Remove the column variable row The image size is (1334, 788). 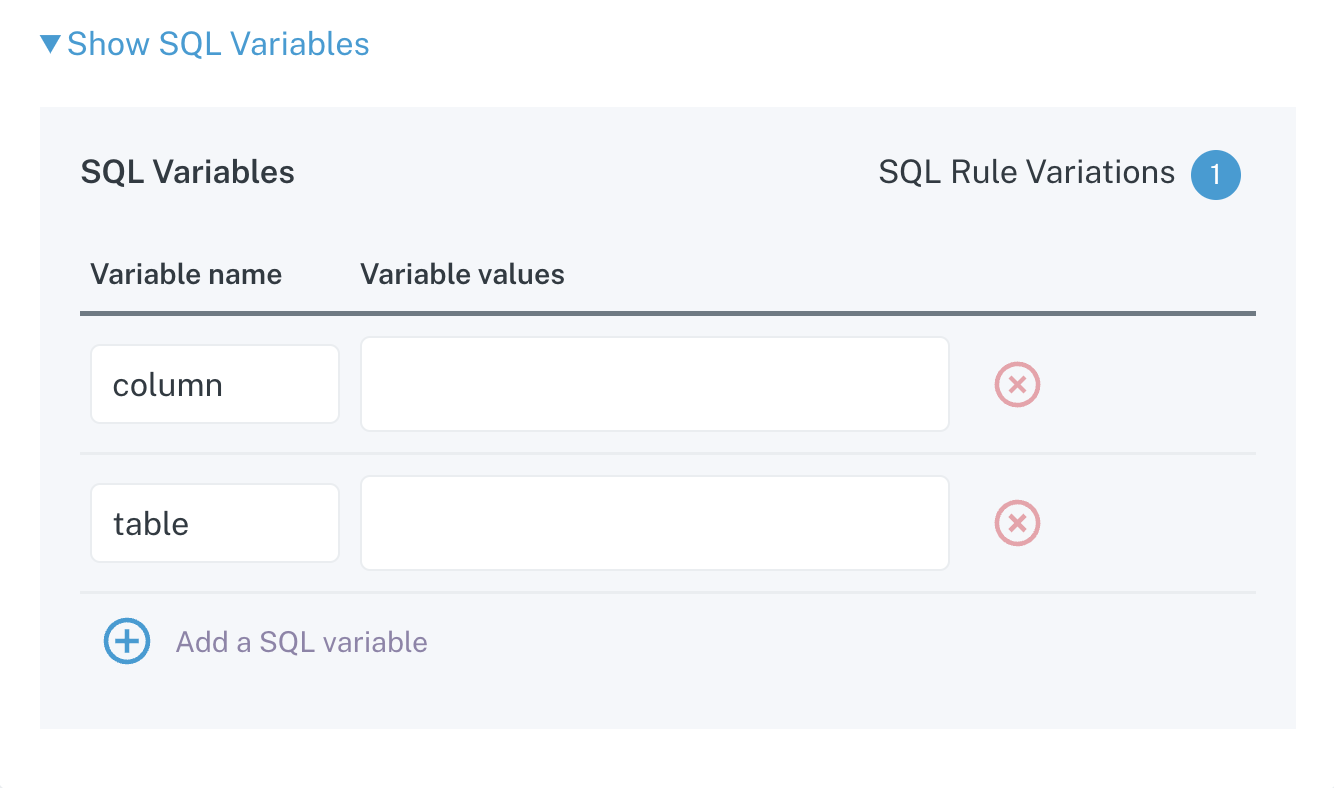click(1017, 385)
